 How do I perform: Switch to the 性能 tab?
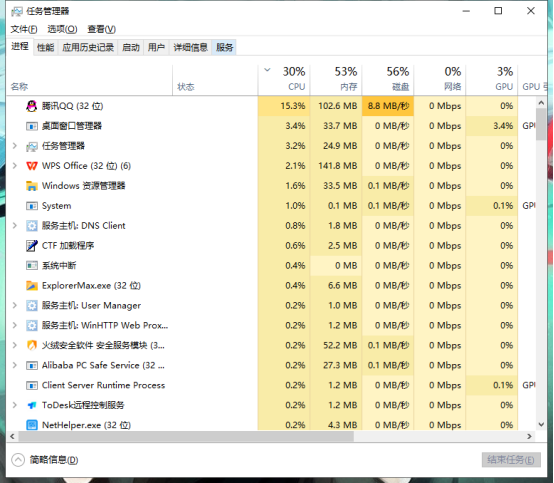pyautogui.click(x=46, y=47)
